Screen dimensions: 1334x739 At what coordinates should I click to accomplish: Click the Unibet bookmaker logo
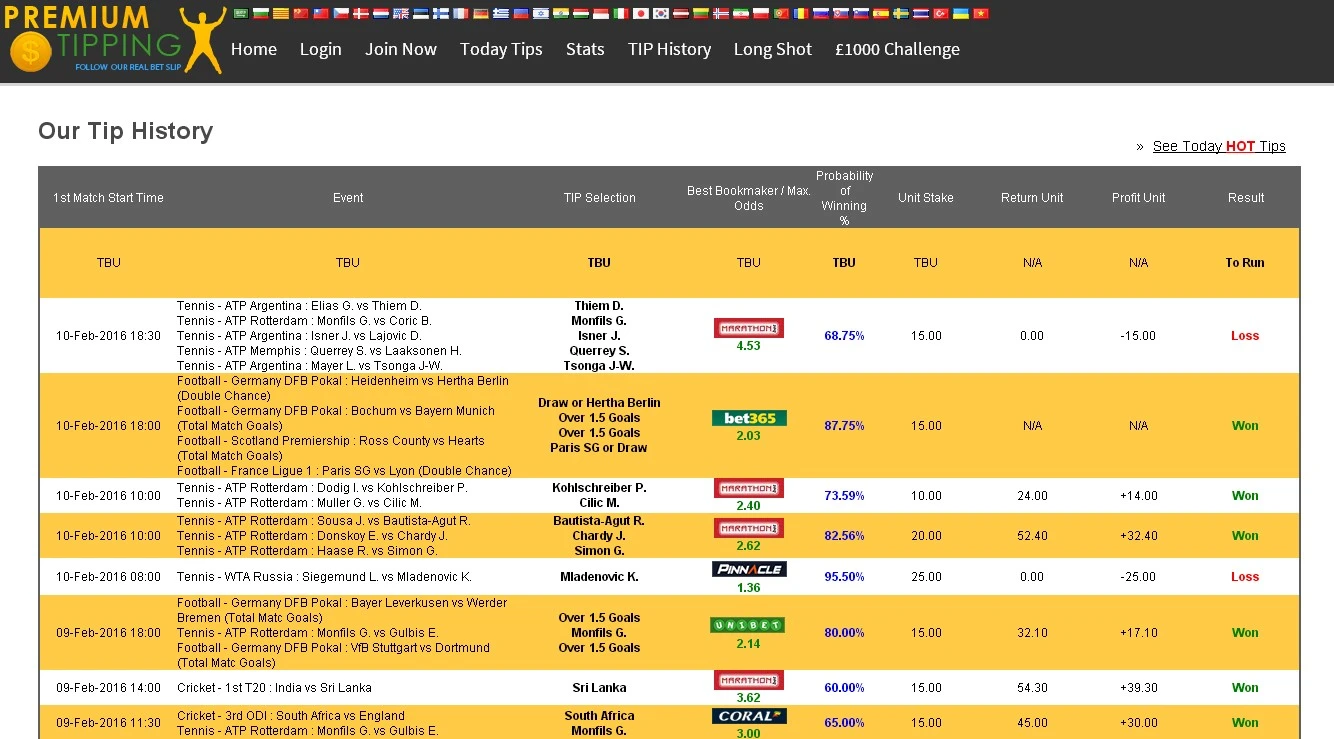coord(749,625)
